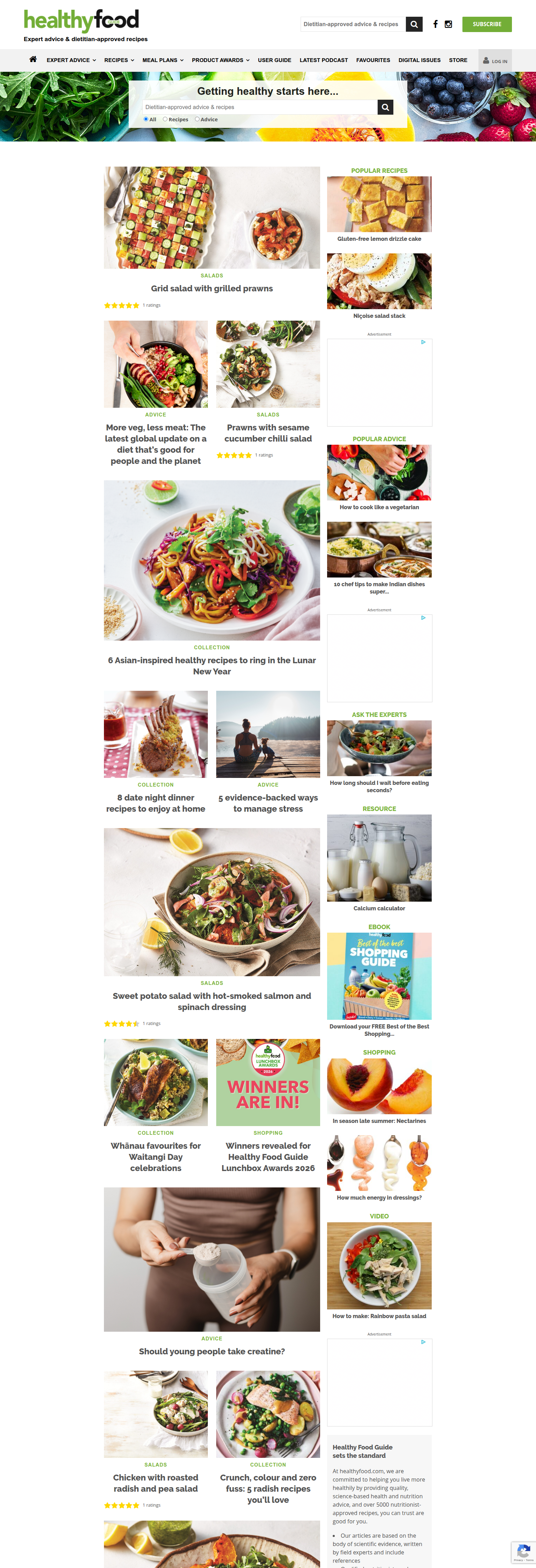The height and width of the screenshot is (1568, 536).
Task: Rate Prawns with sesame cucumber salad stars
Action: 234,455
